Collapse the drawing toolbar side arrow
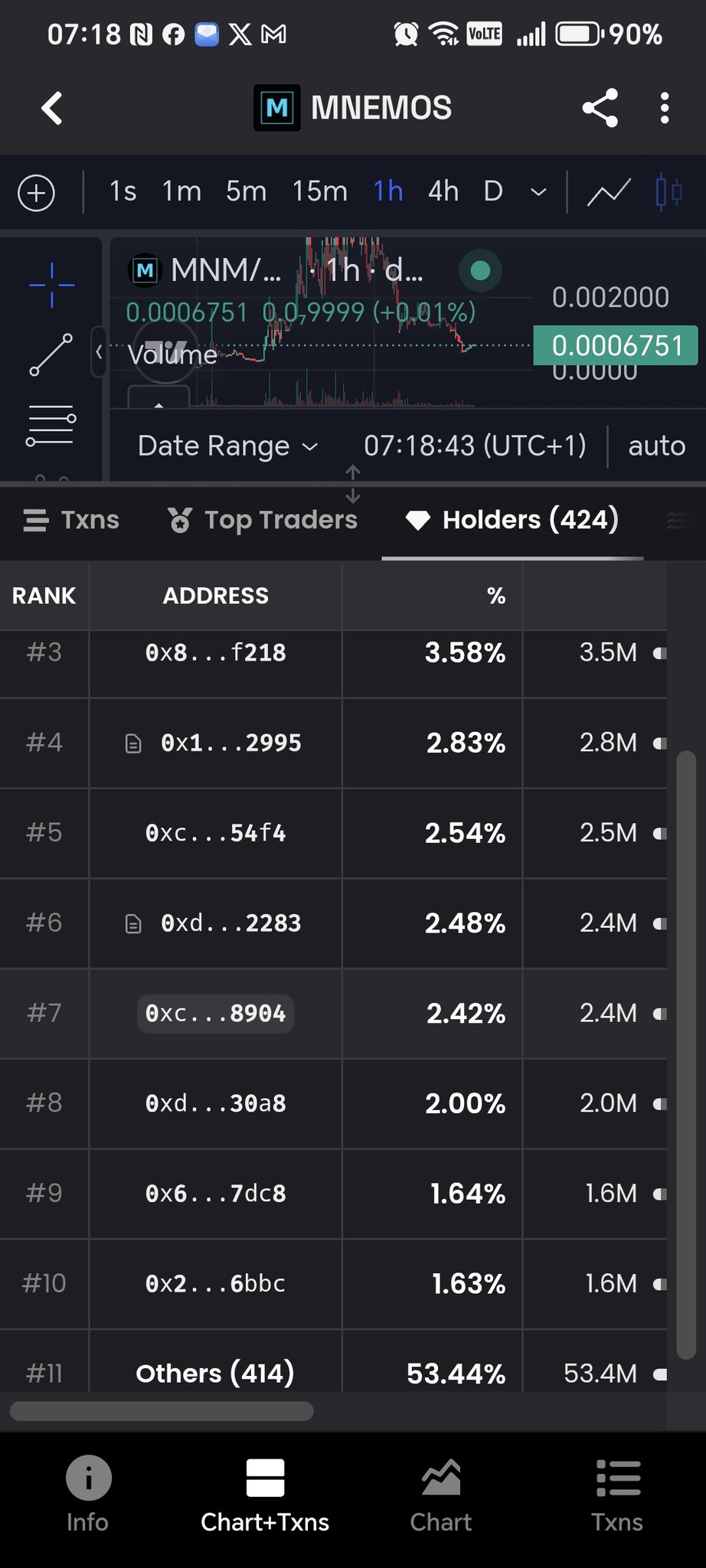The image size is (706, 1568). coord(99,352)
